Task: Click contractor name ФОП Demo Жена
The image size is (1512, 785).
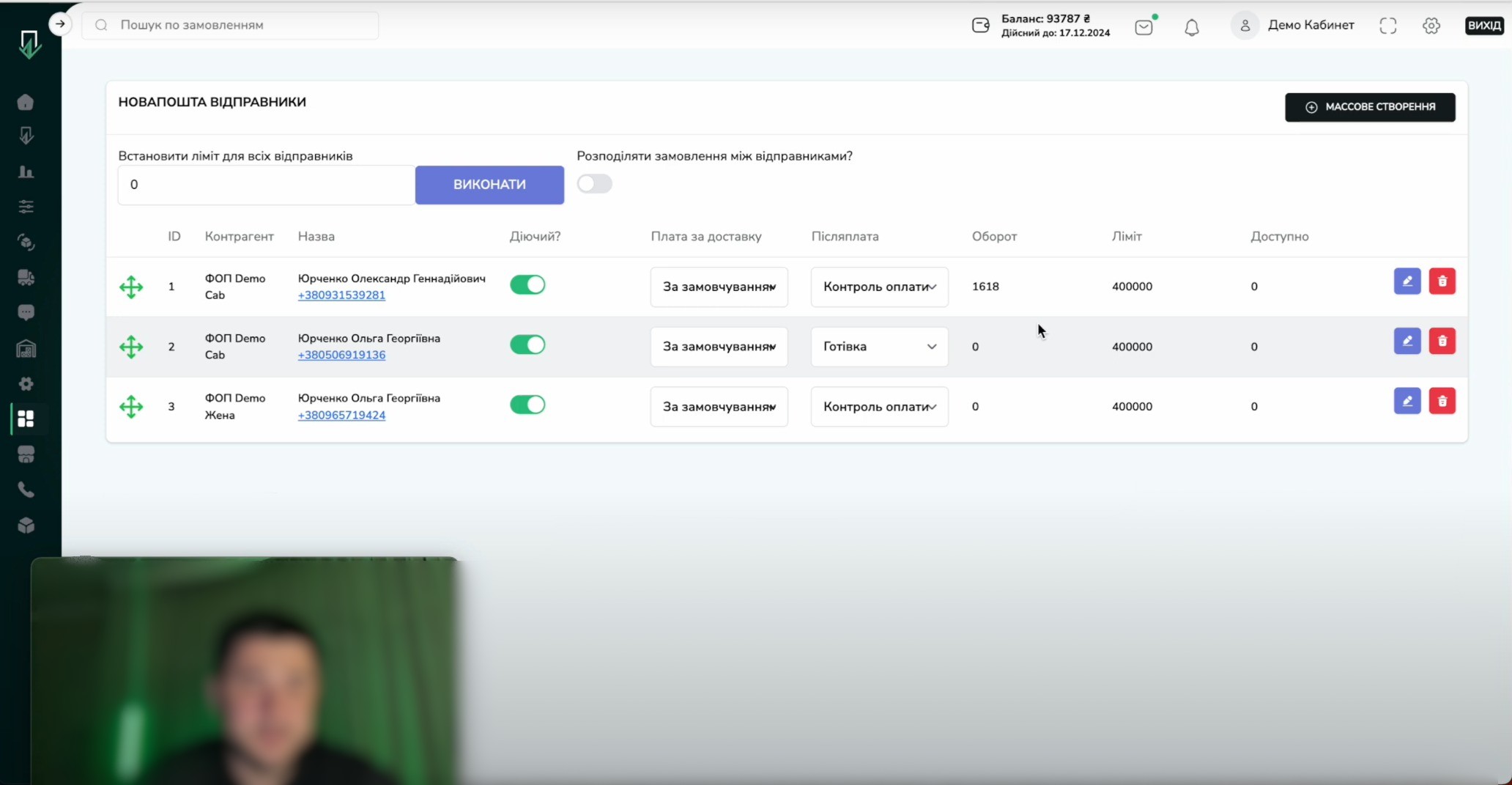Action: pos(235,407)
